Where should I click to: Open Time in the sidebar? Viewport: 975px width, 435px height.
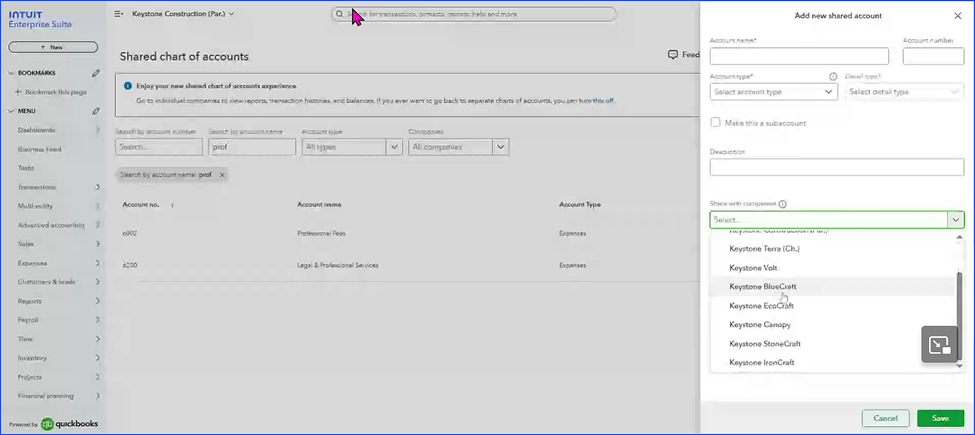[x=25, y=339]
